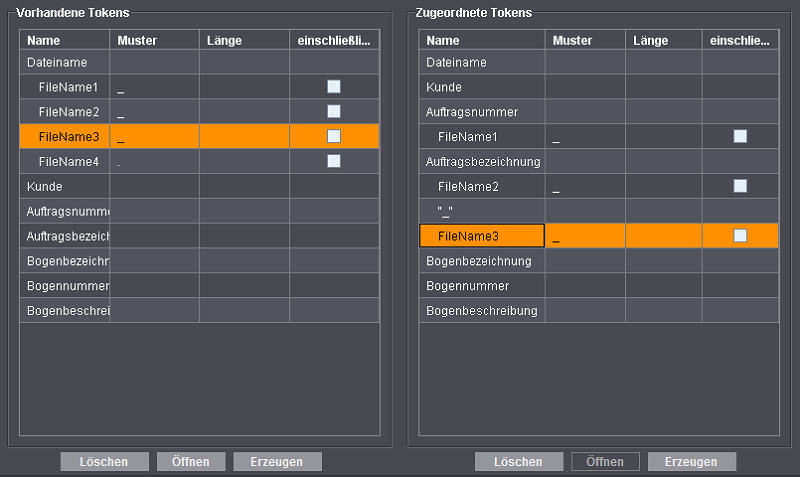
Task: Enable FileName4 checkbox in left table
Action: [x=334, y=161]
